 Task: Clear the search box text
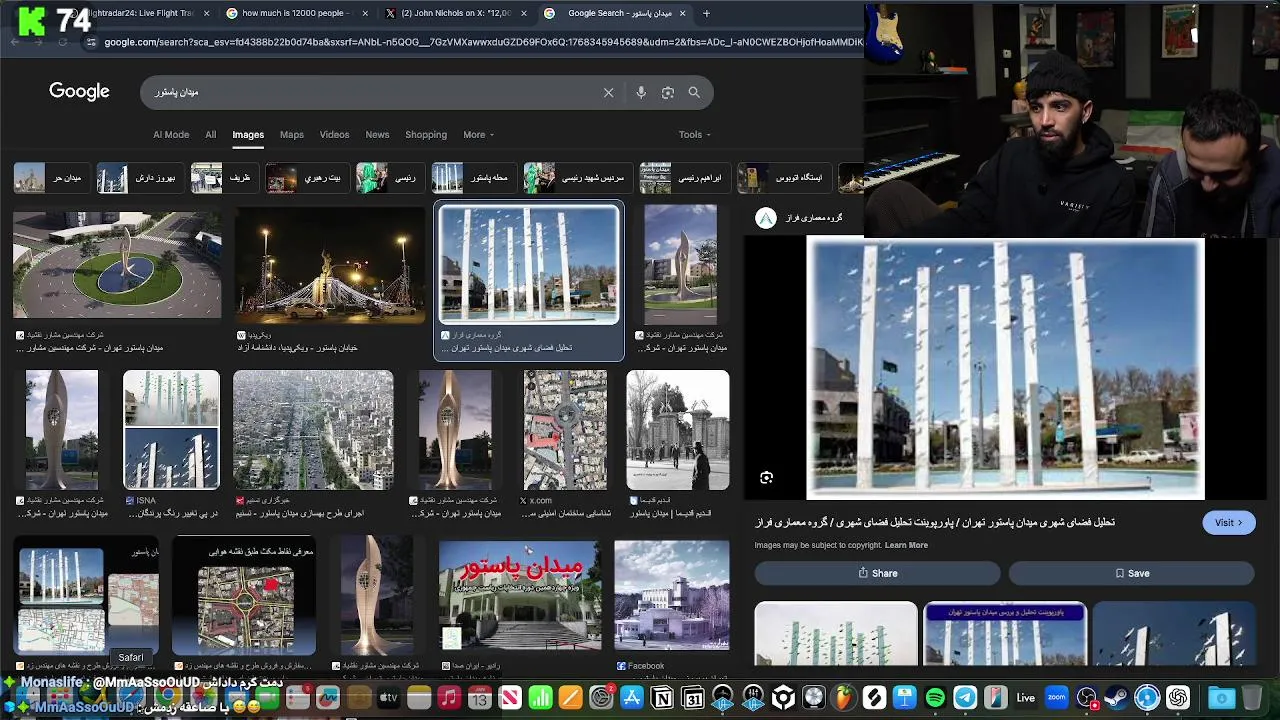pos(608,92)
